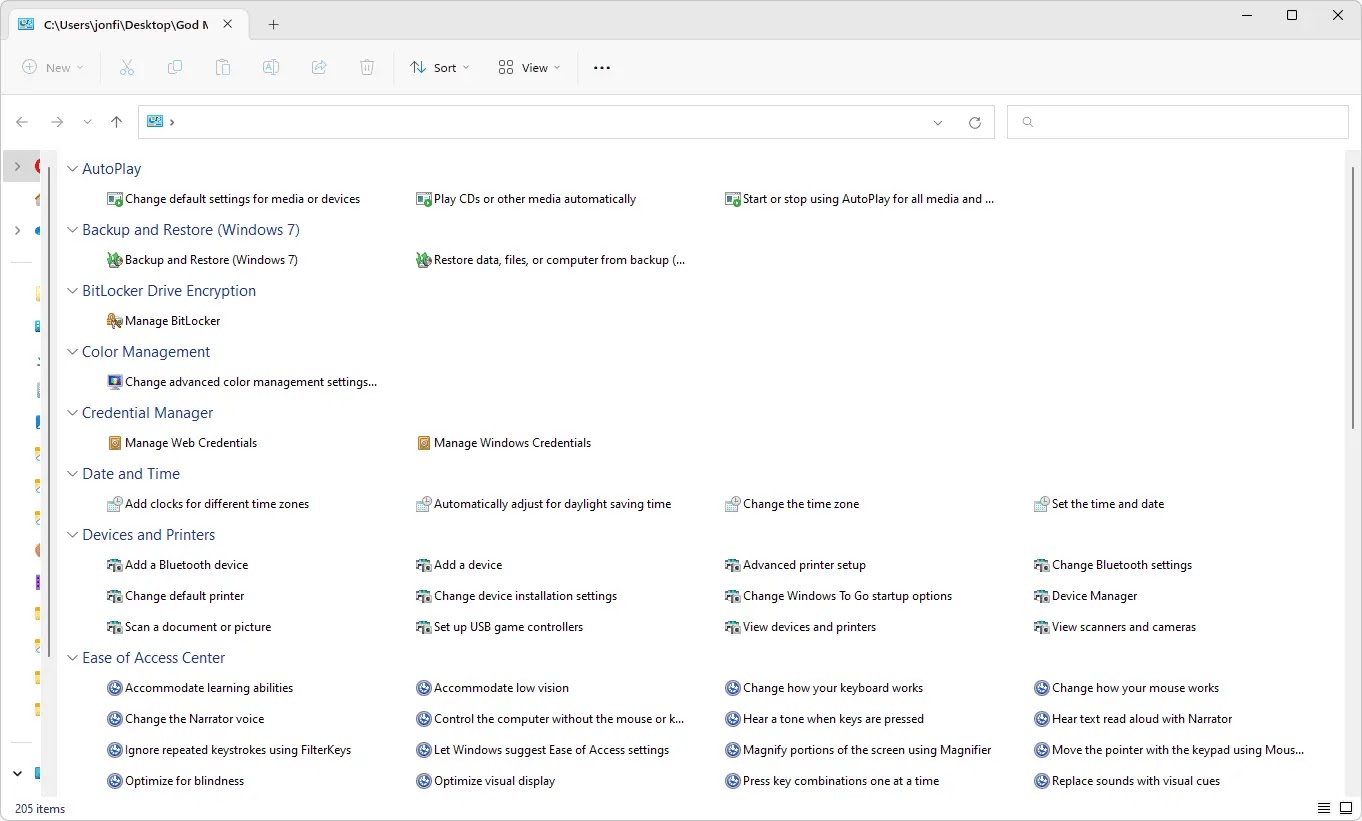Open the Sort dropdown menu
The width and height of the screenshot is (1362, 821).
439,68
